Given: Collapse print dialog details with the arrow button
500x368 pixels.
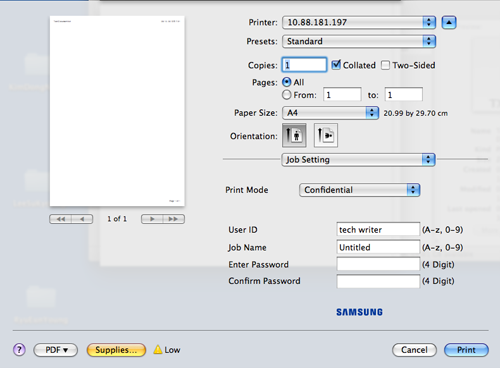Looking at the screenshot, I should click(449, 22).
